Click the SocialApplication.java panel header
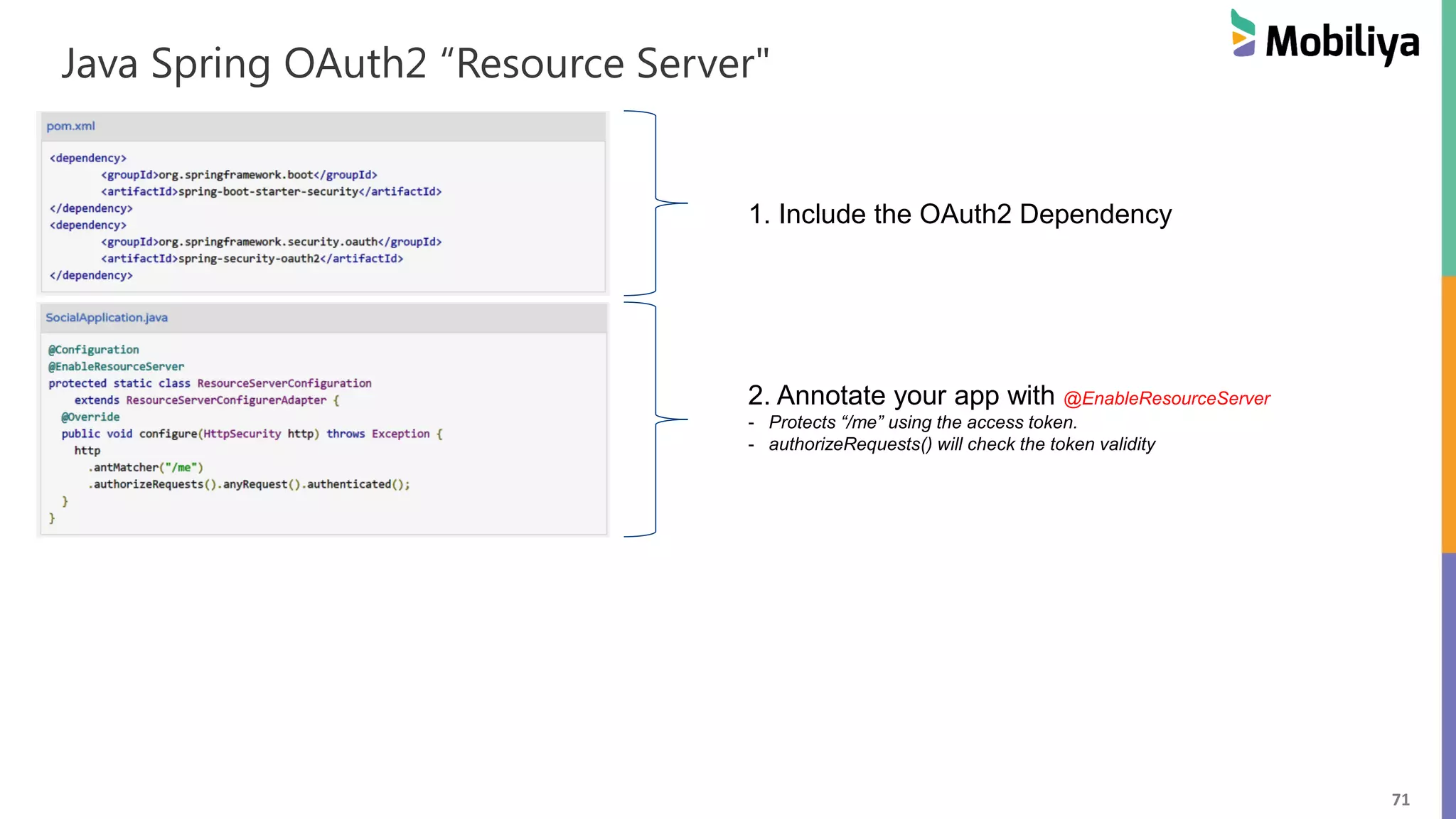The width and height of the screenshot is (1456, 819). 107,318
